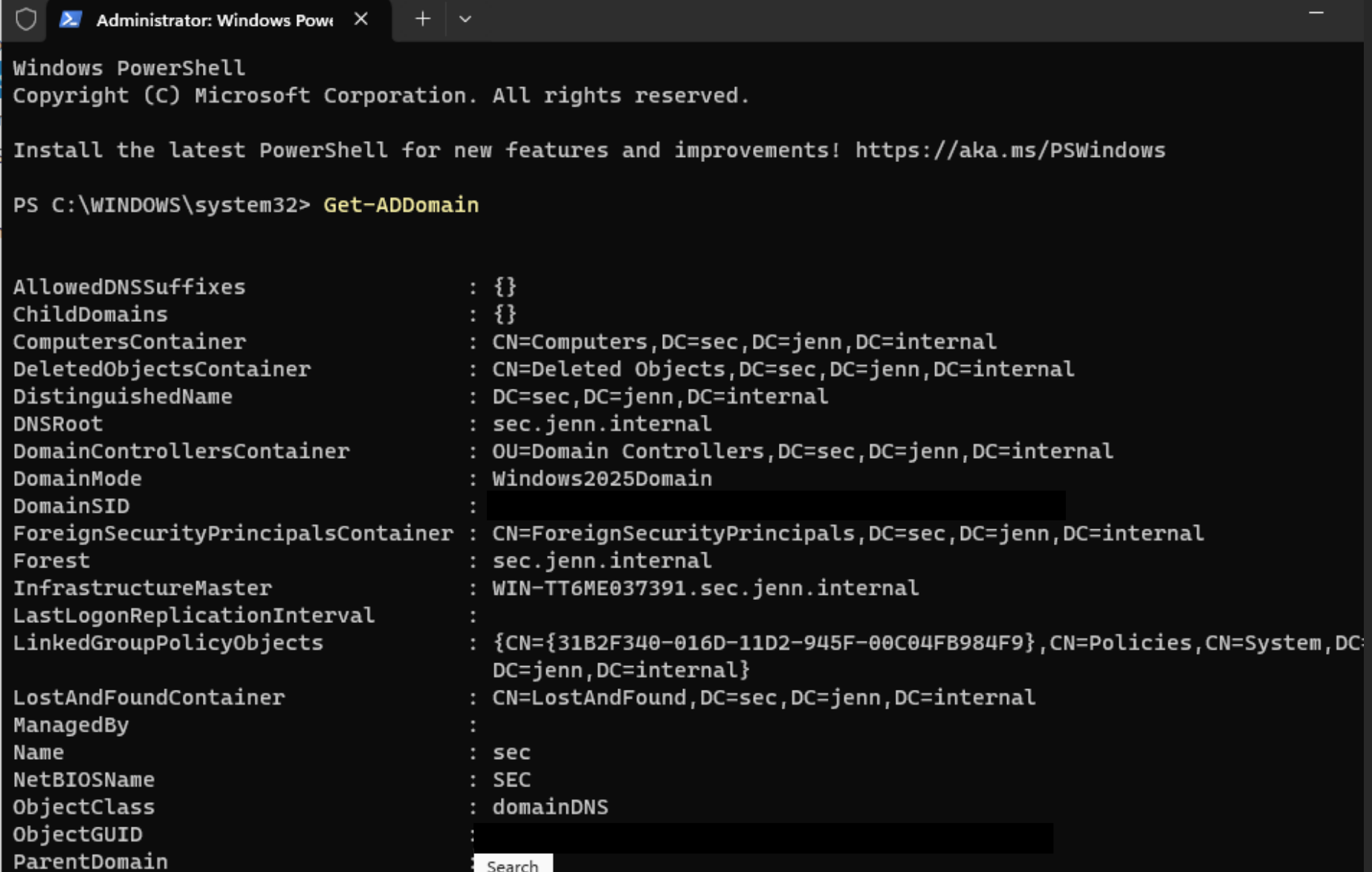Click the NetBIOSName property name
This screenshot has width=1372, height=872.
(x=84, y=780)
